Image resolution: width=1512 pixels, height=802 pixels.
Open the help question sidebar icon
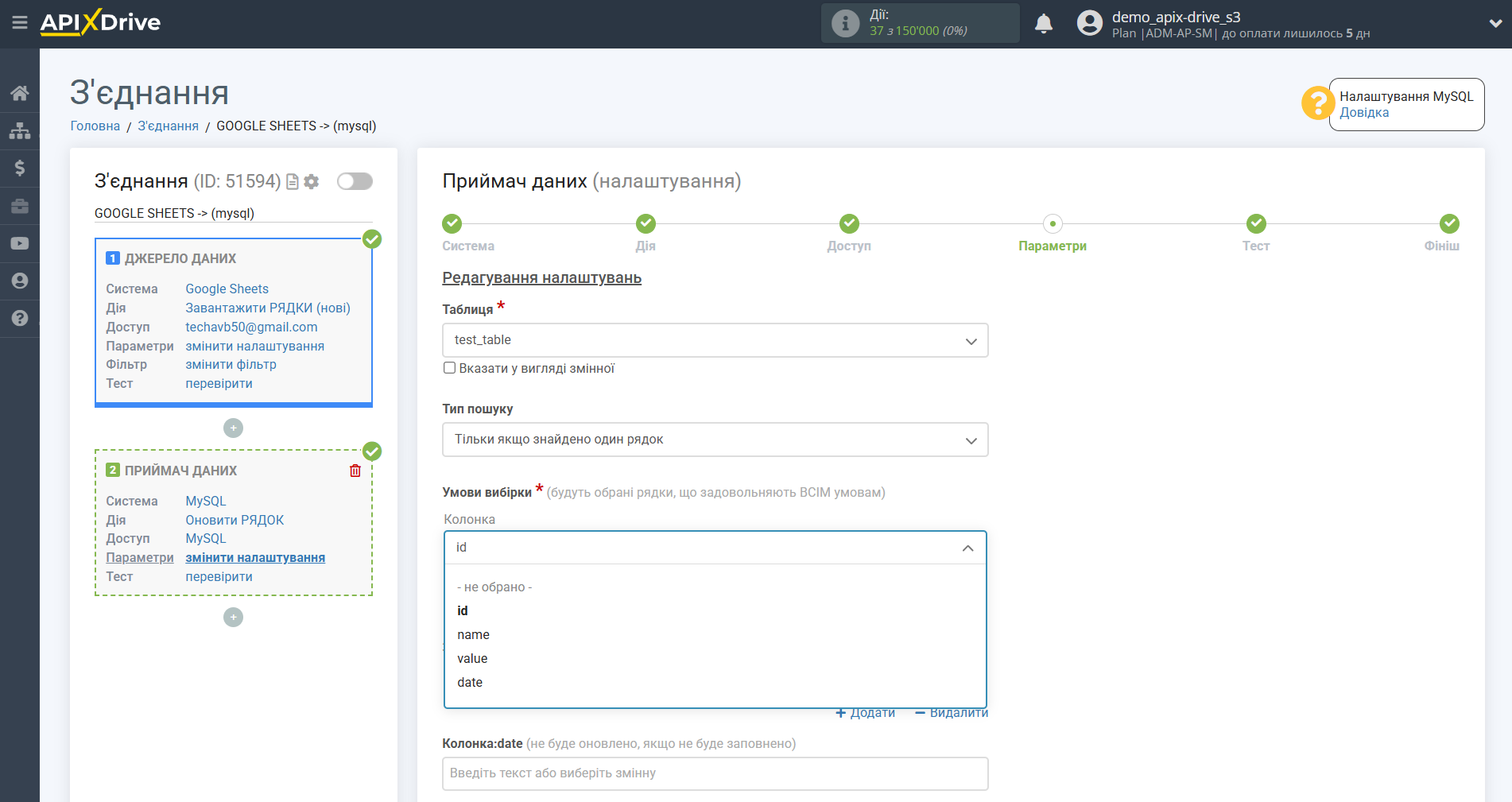(x=20, y=318)
